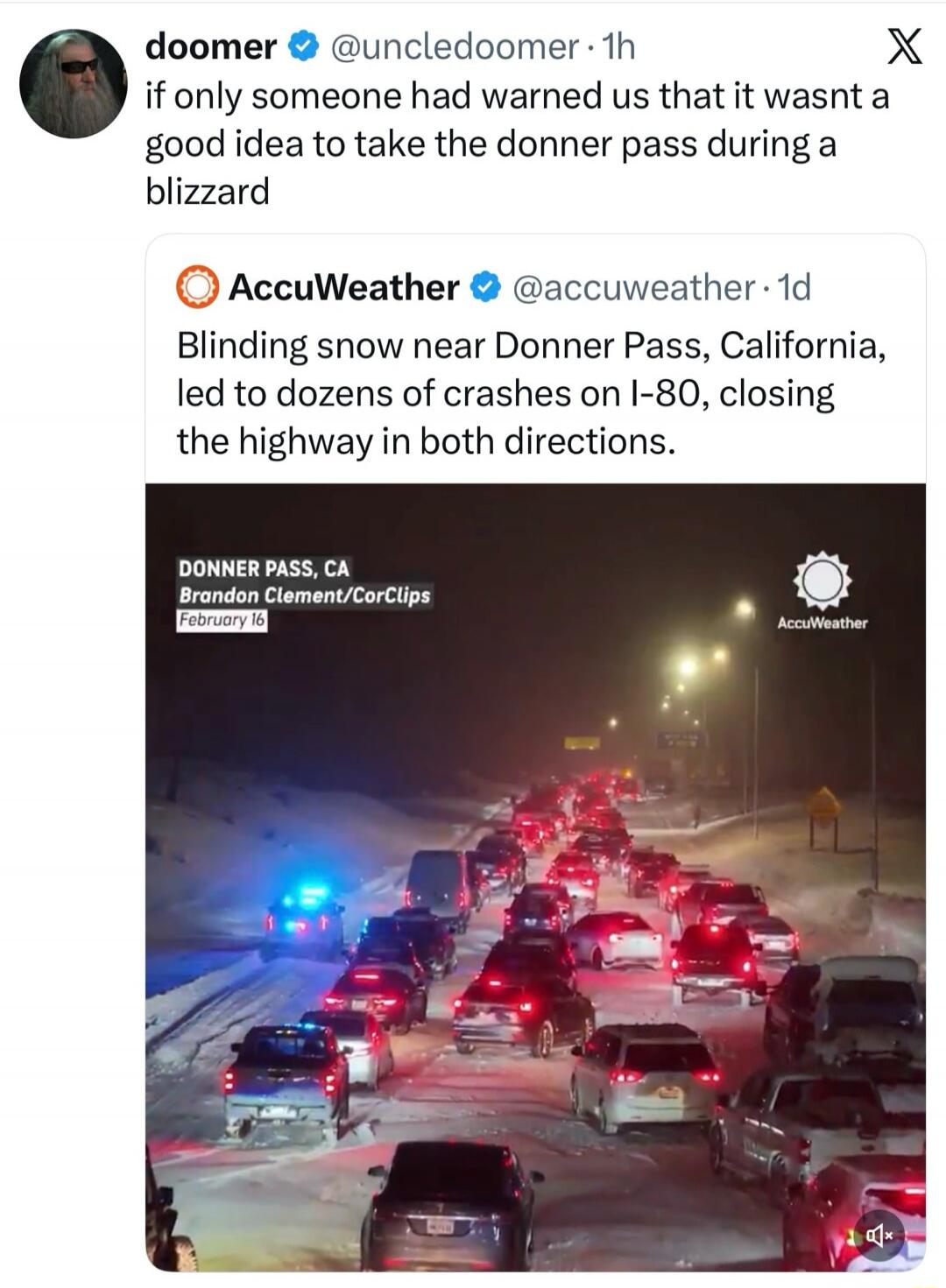Click the sun icon beside the AccuWeather watermark
This screenshot has height=1288, width=946.
point(820,582)
